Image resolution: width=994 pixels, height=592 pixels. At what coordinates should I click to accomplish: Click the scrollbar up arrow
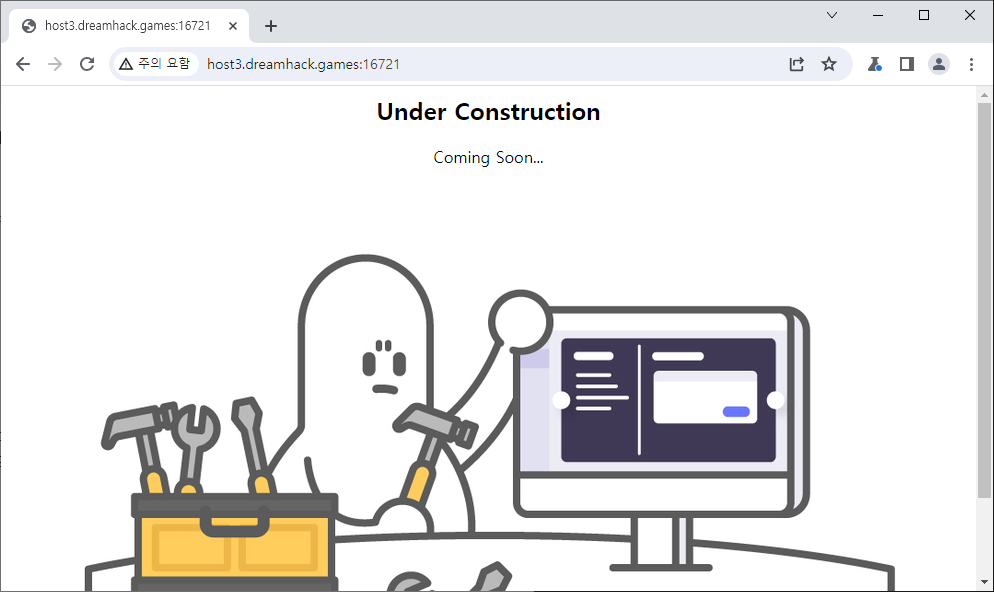[984, 94]
